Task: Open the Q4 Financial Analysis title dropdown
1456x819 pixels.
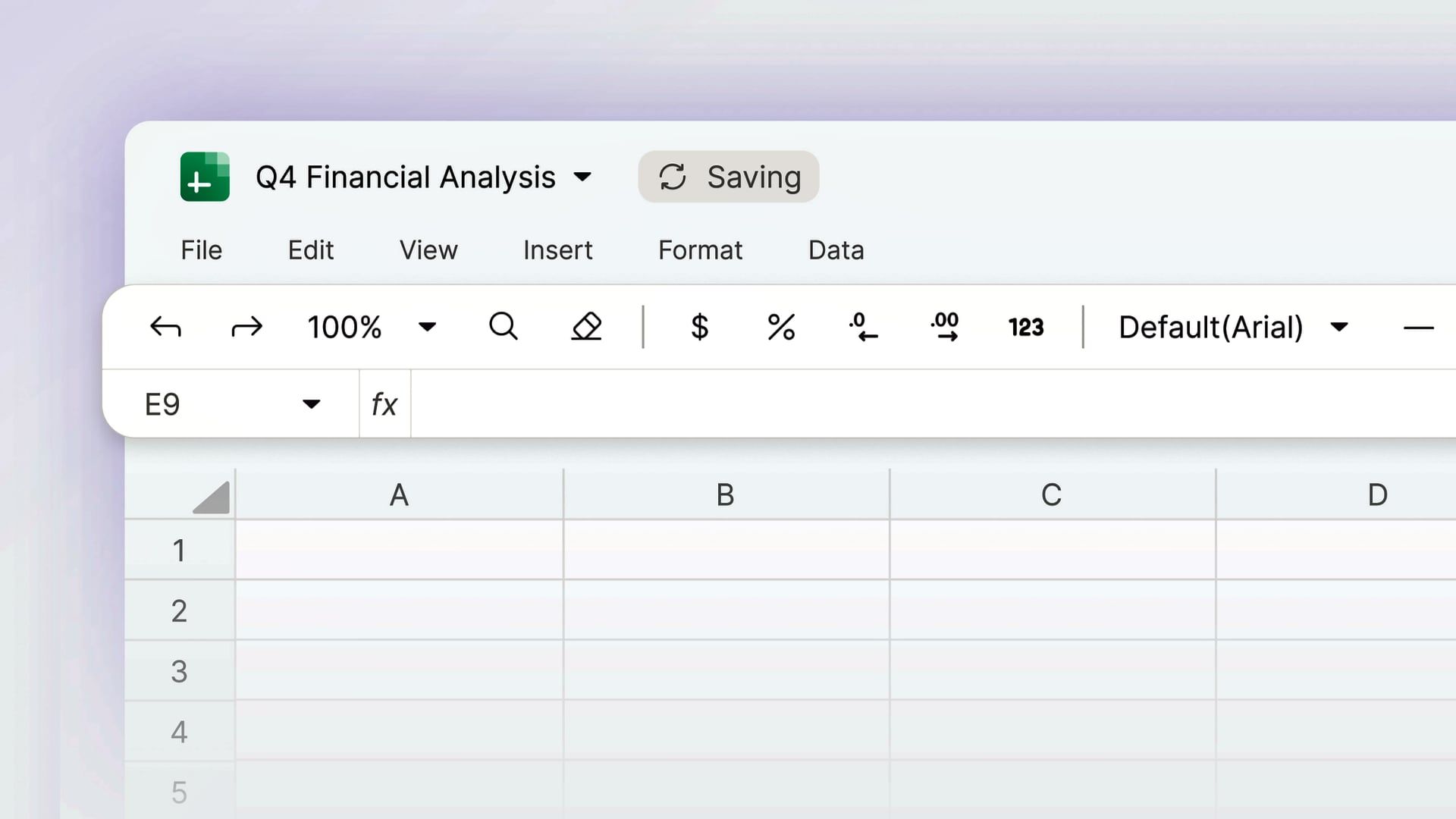Action: 582,177
